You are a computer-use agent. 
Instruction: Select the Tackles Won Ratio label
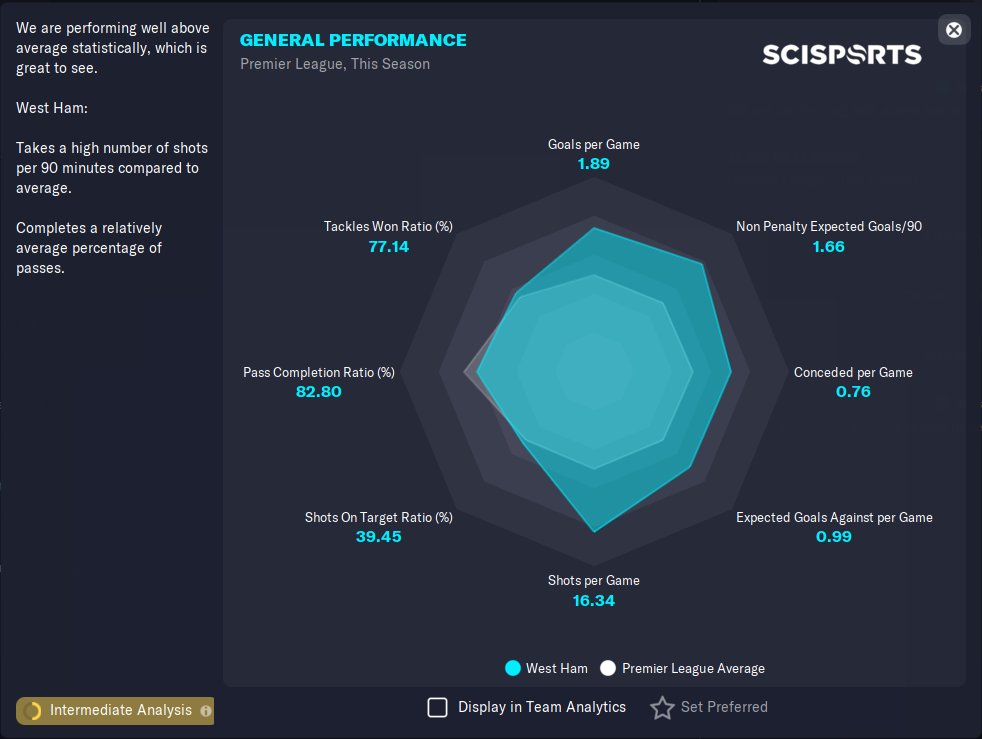coord(388,226)
